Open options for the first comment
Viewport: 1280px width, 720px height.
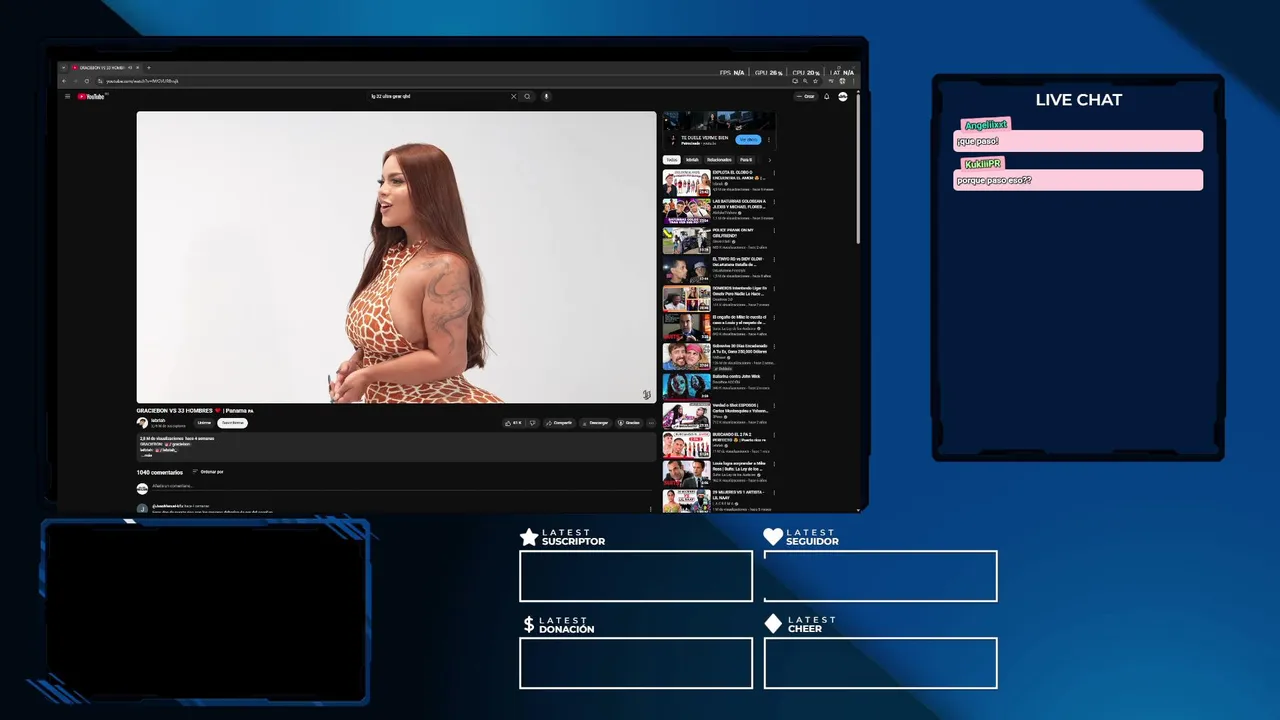[650, 508]
